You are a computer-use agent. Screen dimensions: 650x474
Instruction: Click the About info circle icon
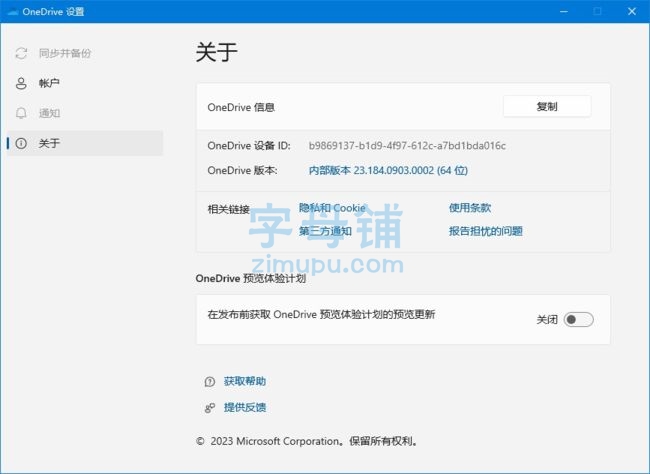point(21,143)
